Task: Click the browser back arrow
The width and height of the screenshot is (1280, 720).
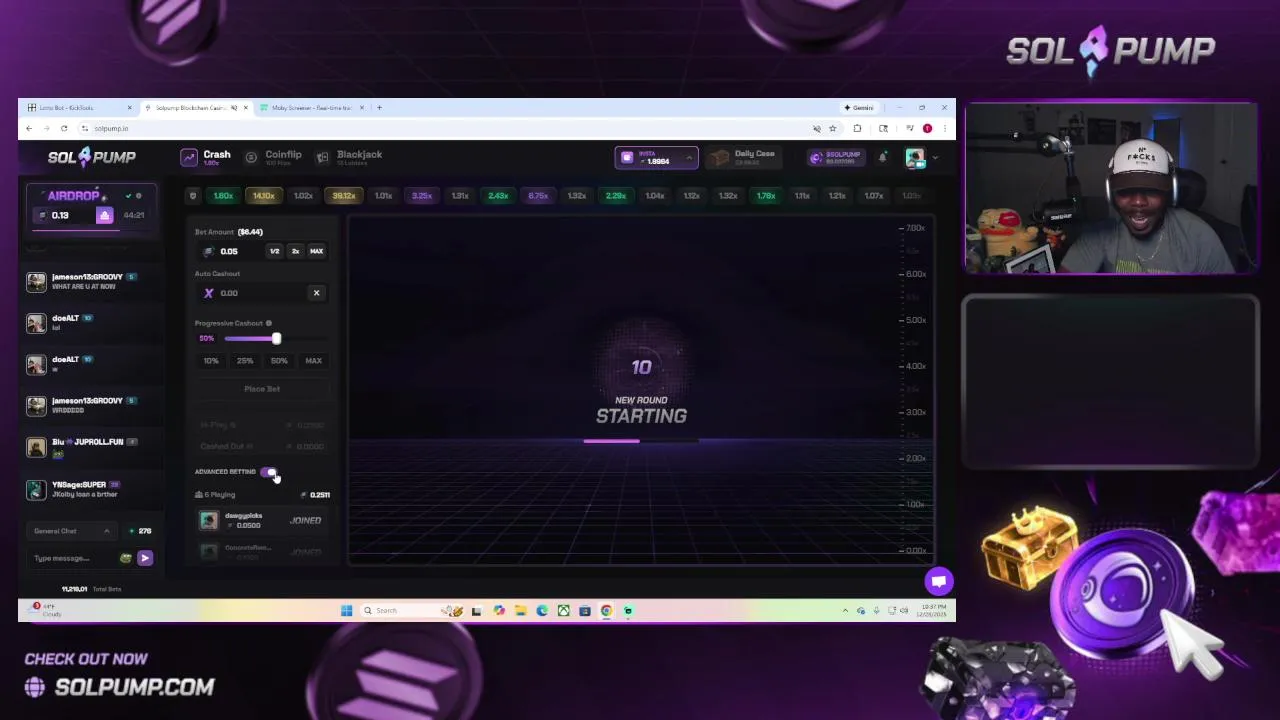Action: click(x=29, y=128)
